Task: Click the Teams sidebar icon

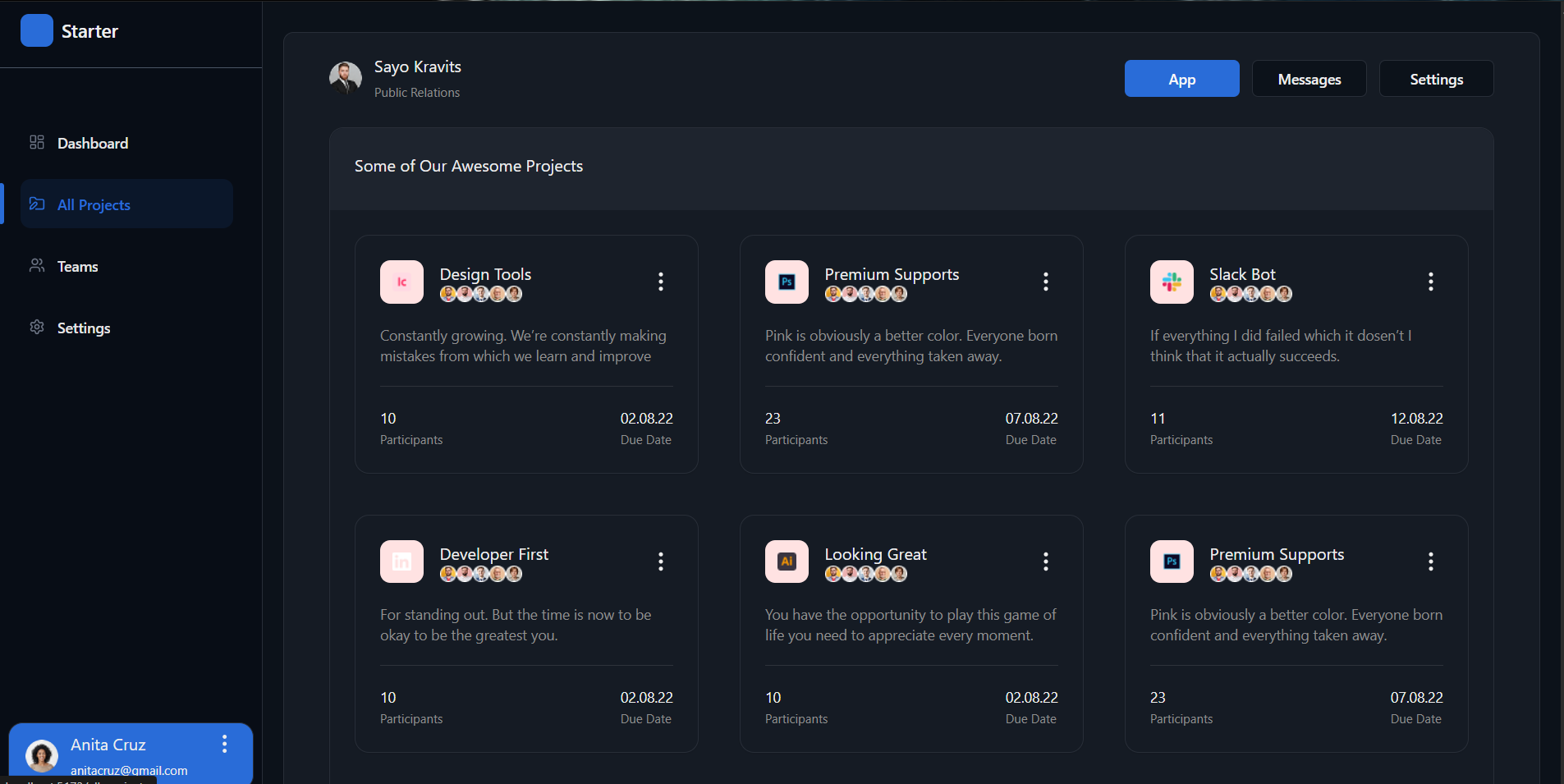Action: [x=36, y=265]
